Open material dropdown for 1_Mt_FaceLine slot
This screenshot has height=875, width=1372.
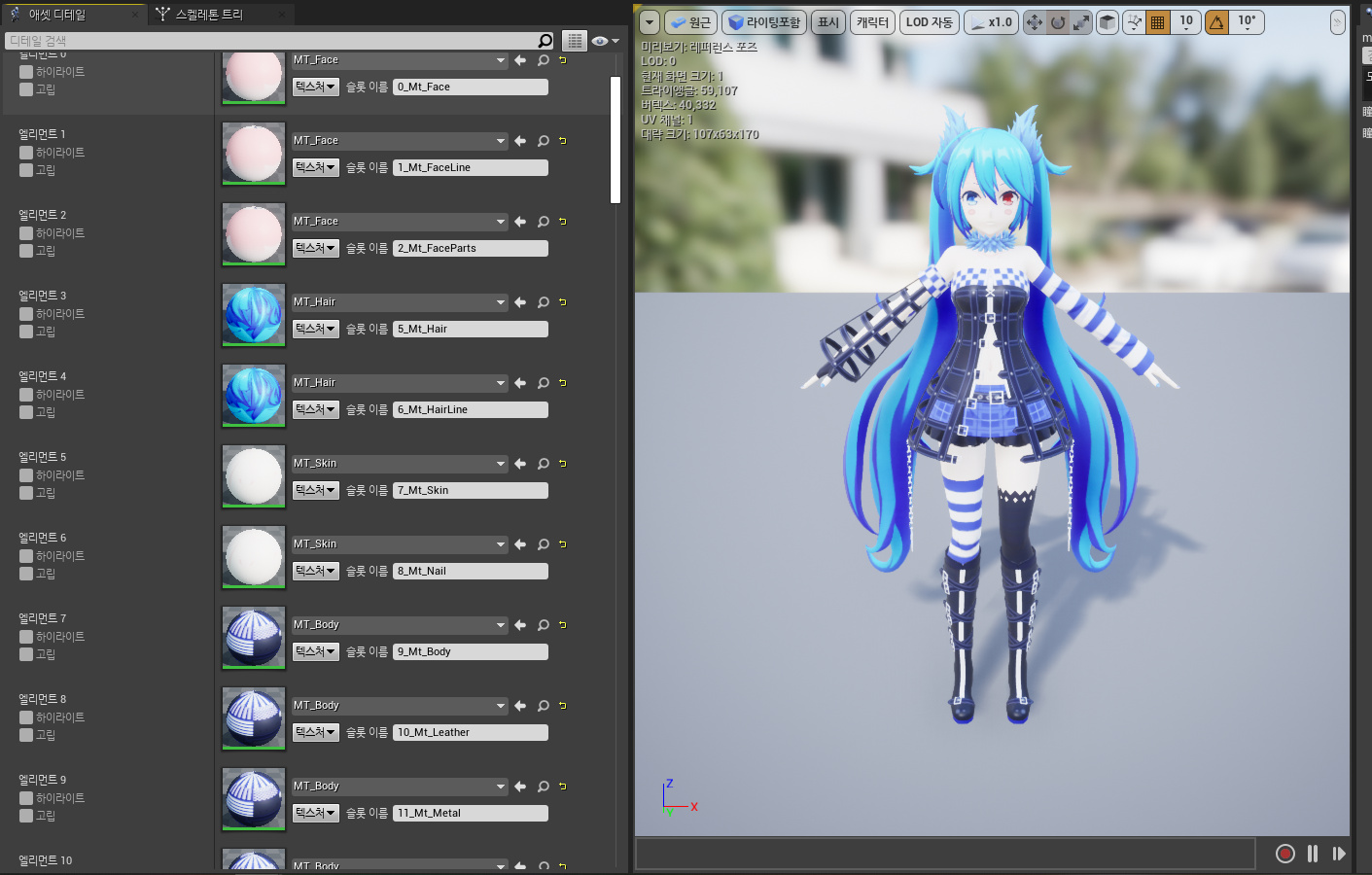tap(400, 141)
